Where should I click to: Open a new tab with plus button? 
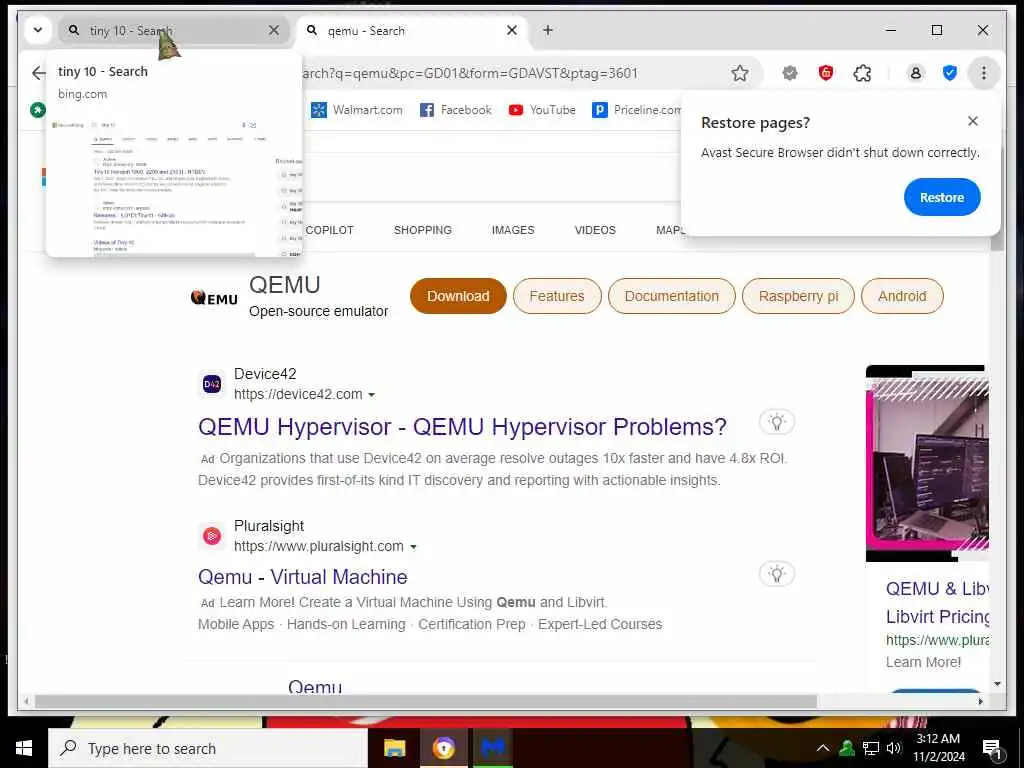coord(548,30)
